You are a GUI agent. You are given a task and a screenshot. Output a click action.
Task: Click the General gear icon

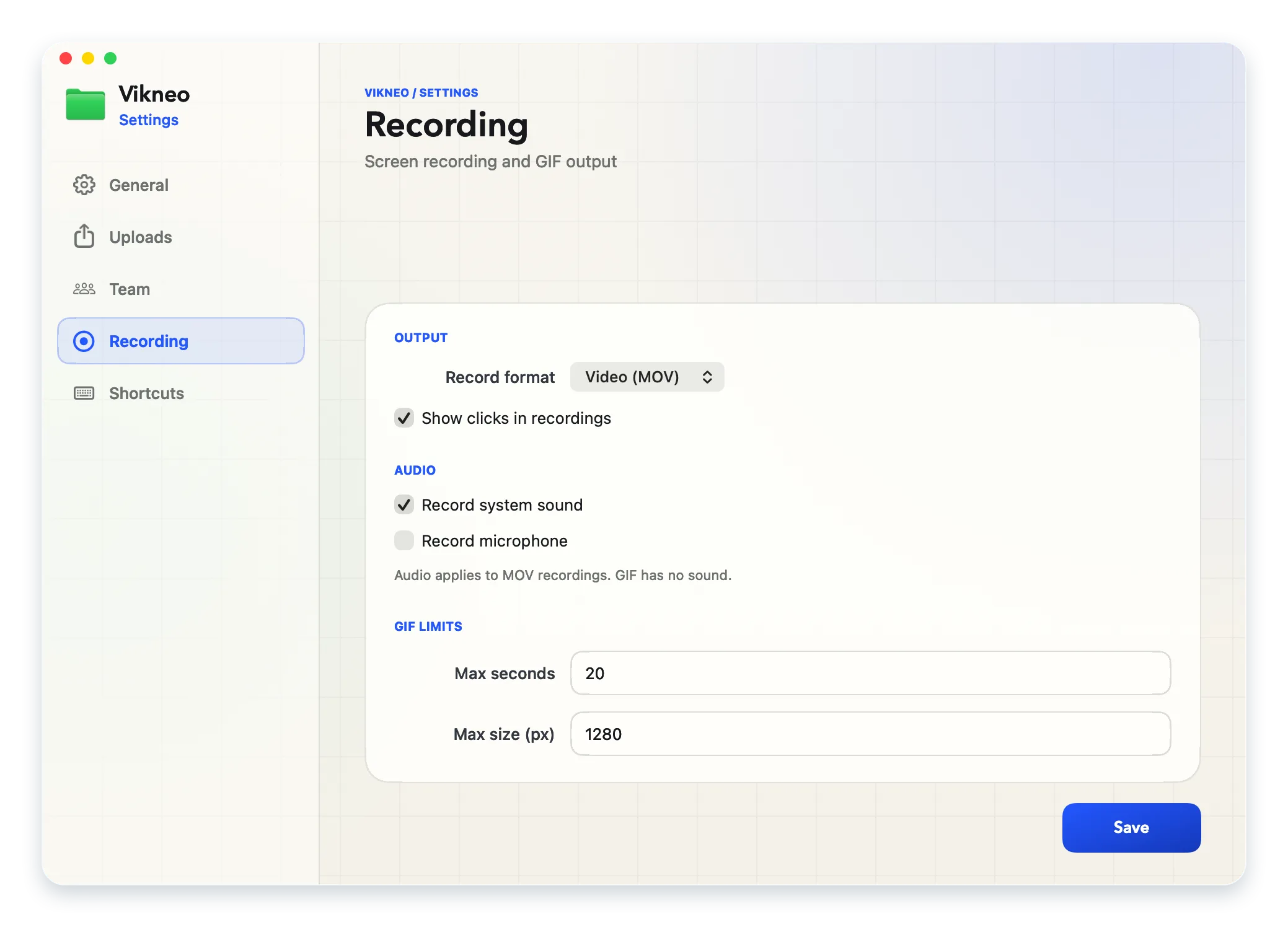[84, 185]
